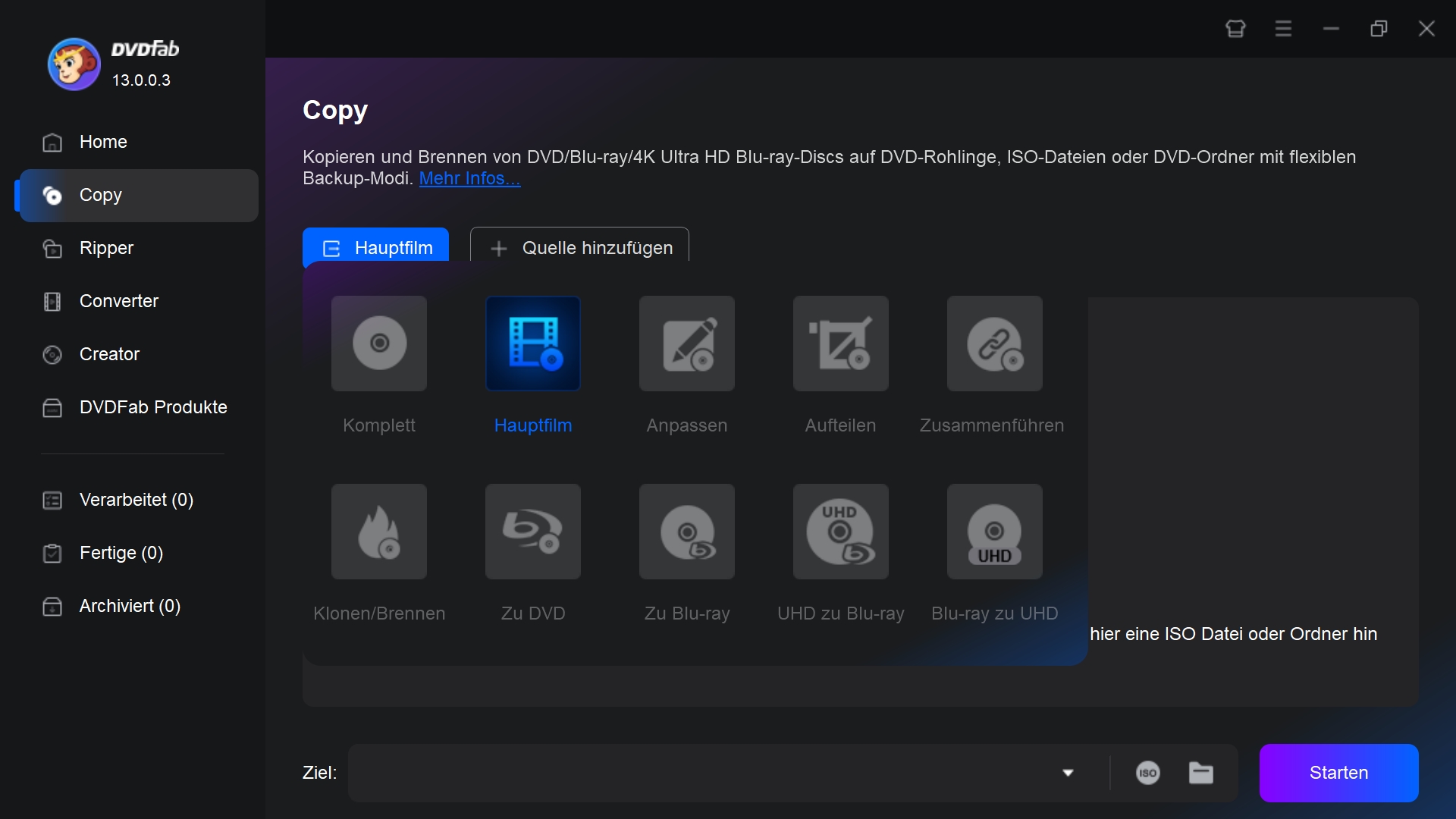Select the UHD zu Blu-ray copy mode icon
The width and height of the screenshot is (1456, 819).
(840, 532)
